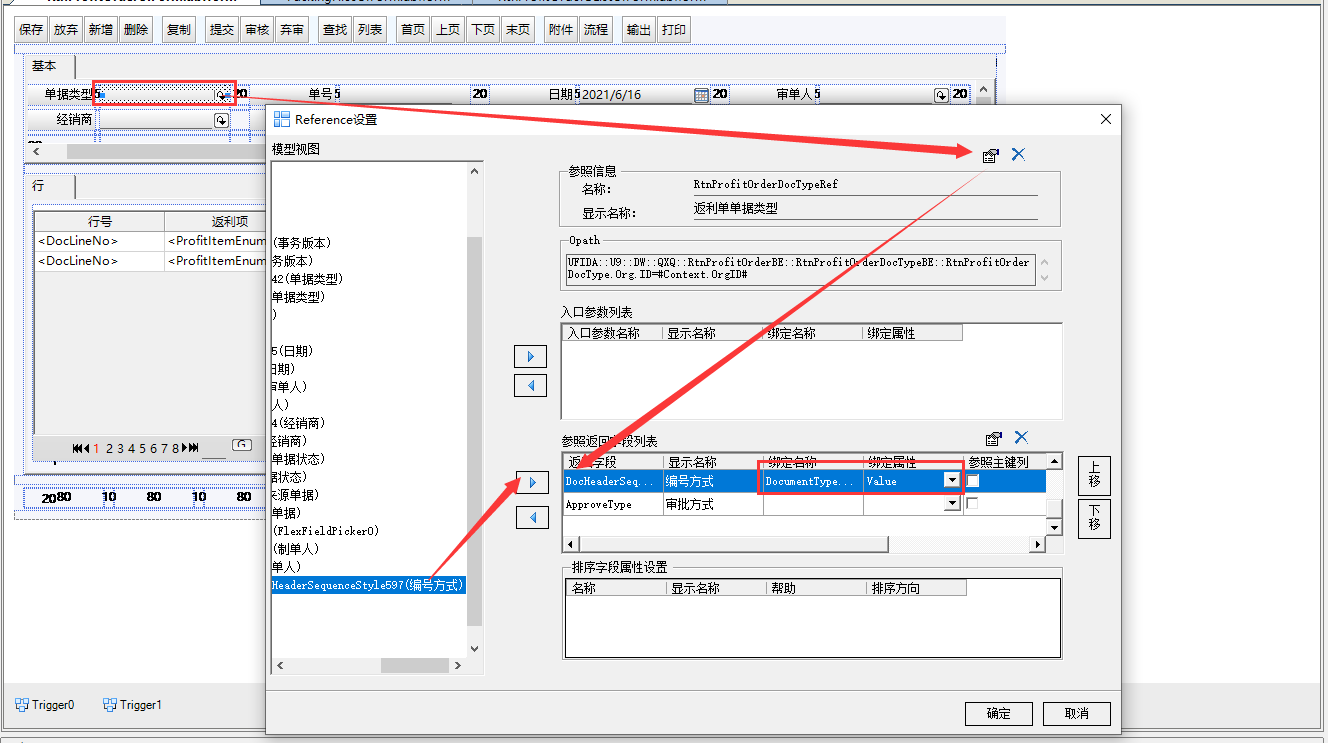Open the date field calendar picker
The image size is (1328, 743).
pyautogui.click(x=701, y=95)
